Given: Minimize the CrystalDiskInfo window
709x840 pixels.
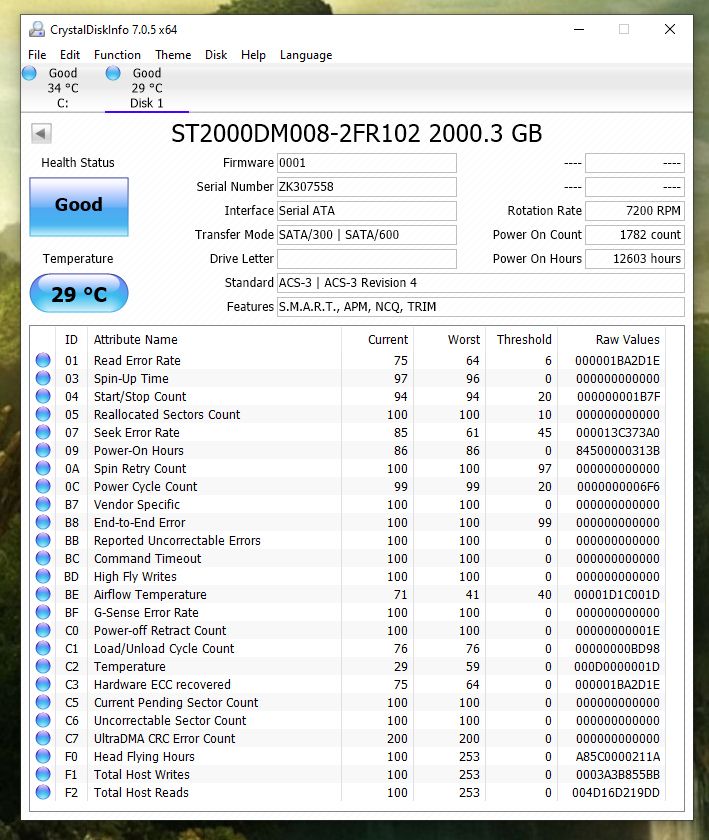Looking at the screenshot, I should [579, 29].
